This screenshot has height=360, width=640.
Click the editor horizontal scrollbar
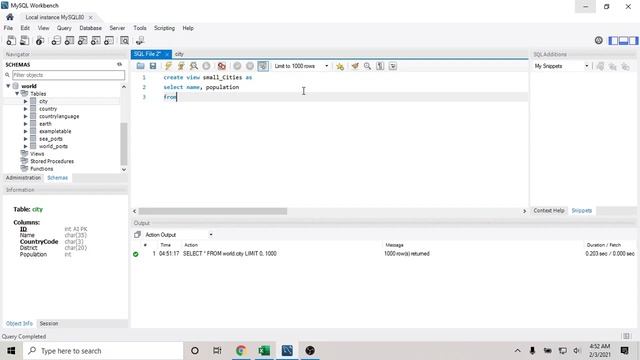(213, 211)
